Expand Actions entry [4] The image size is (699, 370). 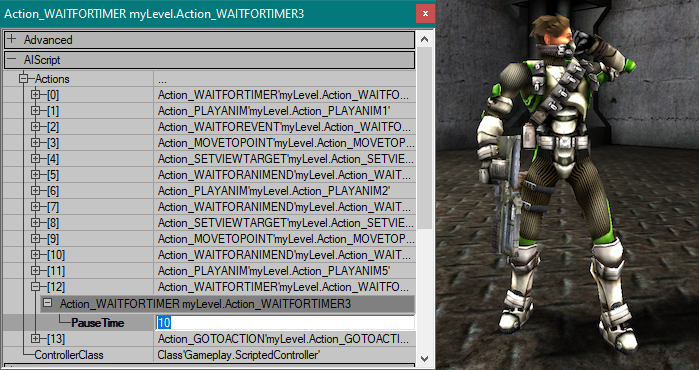coord(35,159)
